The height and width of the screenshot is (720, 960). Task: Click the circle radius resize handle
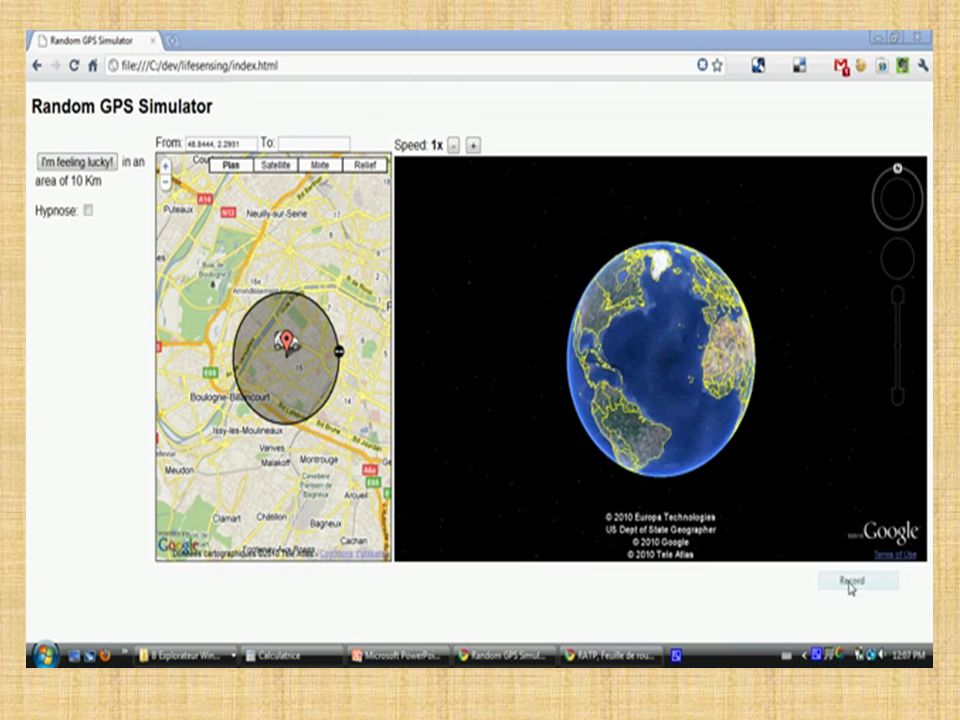tap(339, 351)
